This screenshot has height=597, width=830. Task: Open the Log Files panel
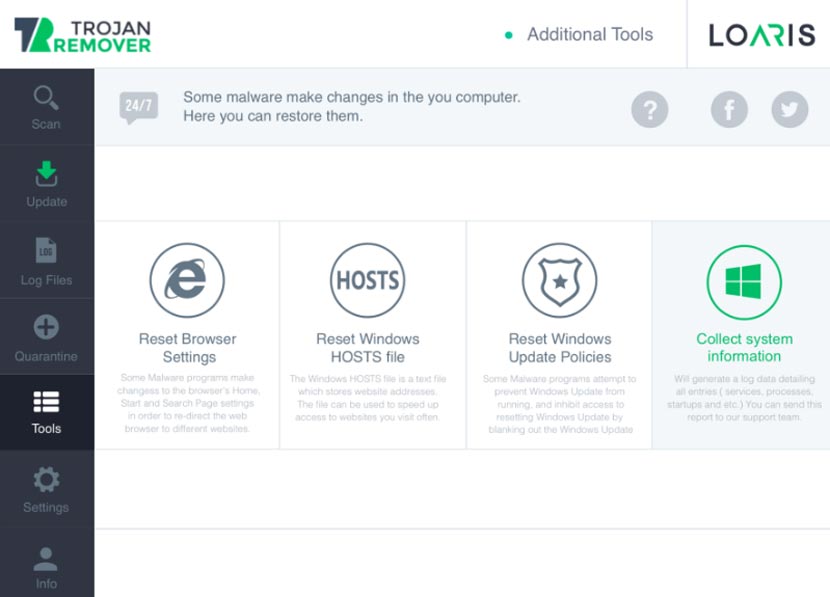tap(46, 262)
